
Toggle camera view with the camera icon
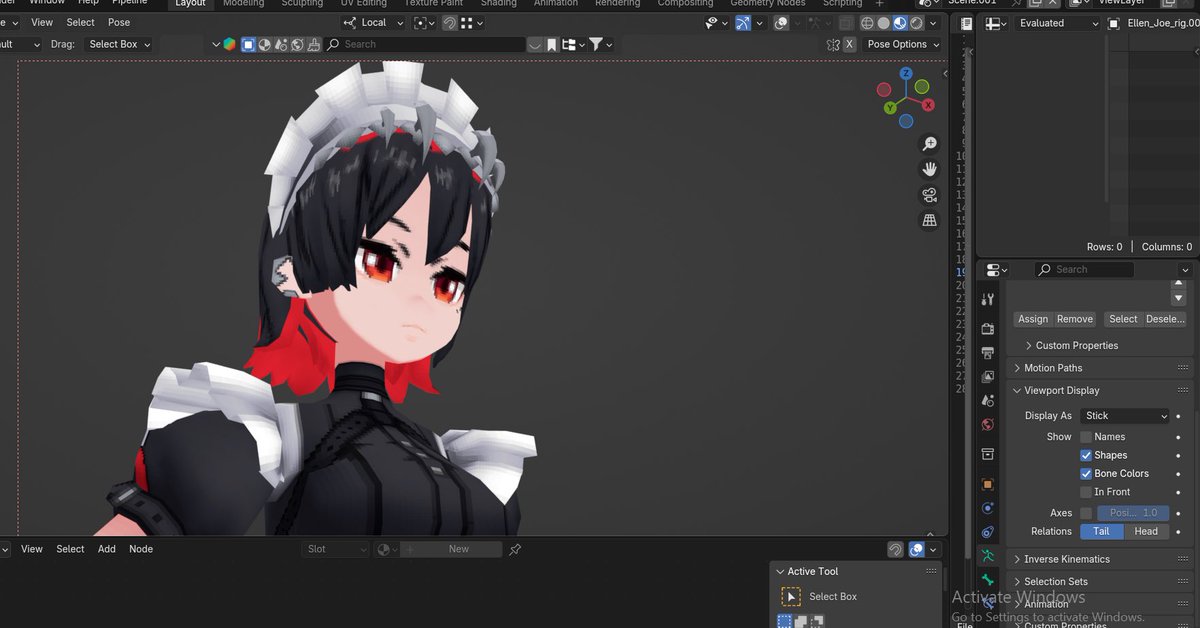[x=929, y=195]
